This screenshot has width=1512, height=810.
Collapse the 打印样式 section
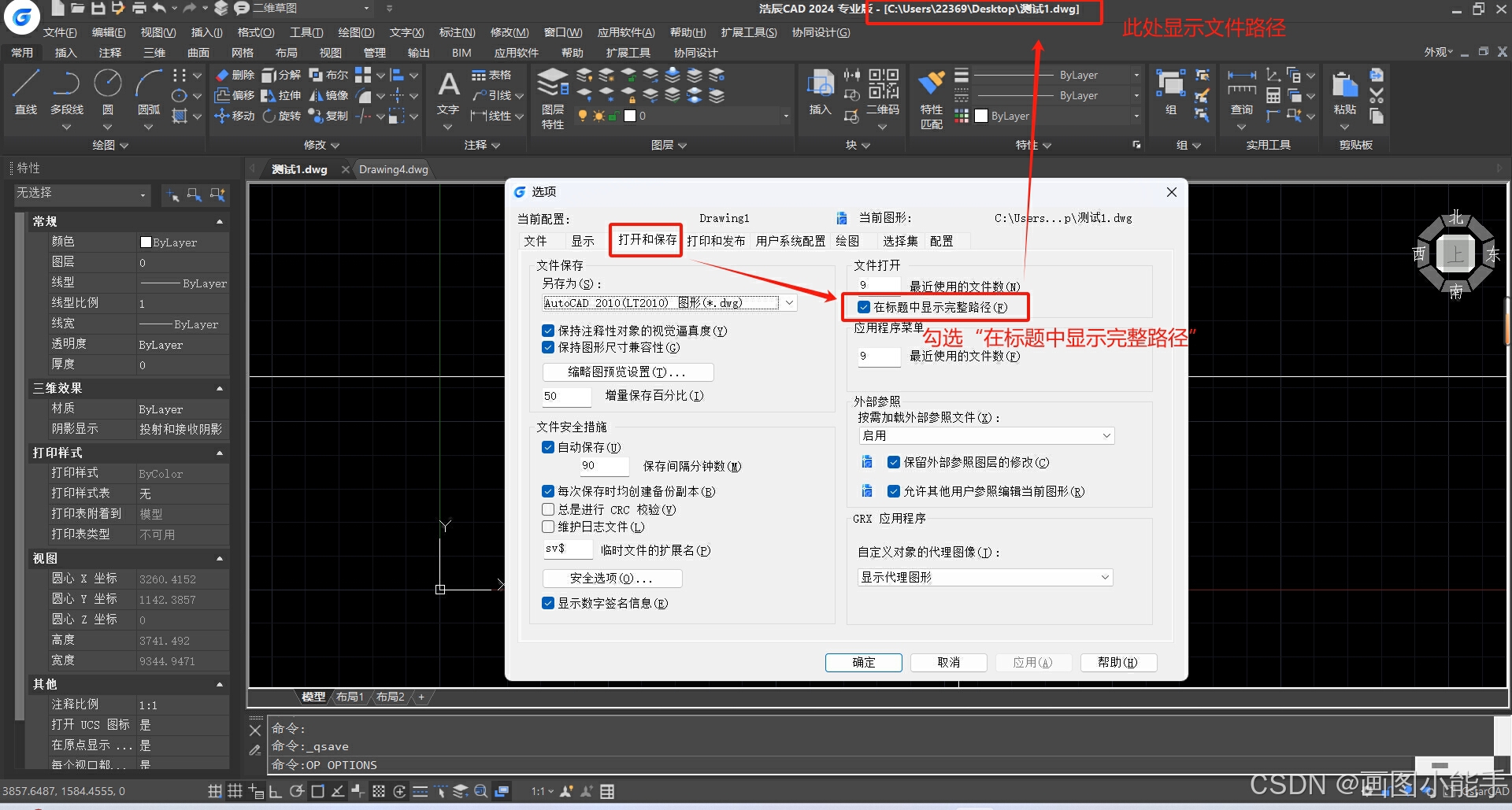220,453
